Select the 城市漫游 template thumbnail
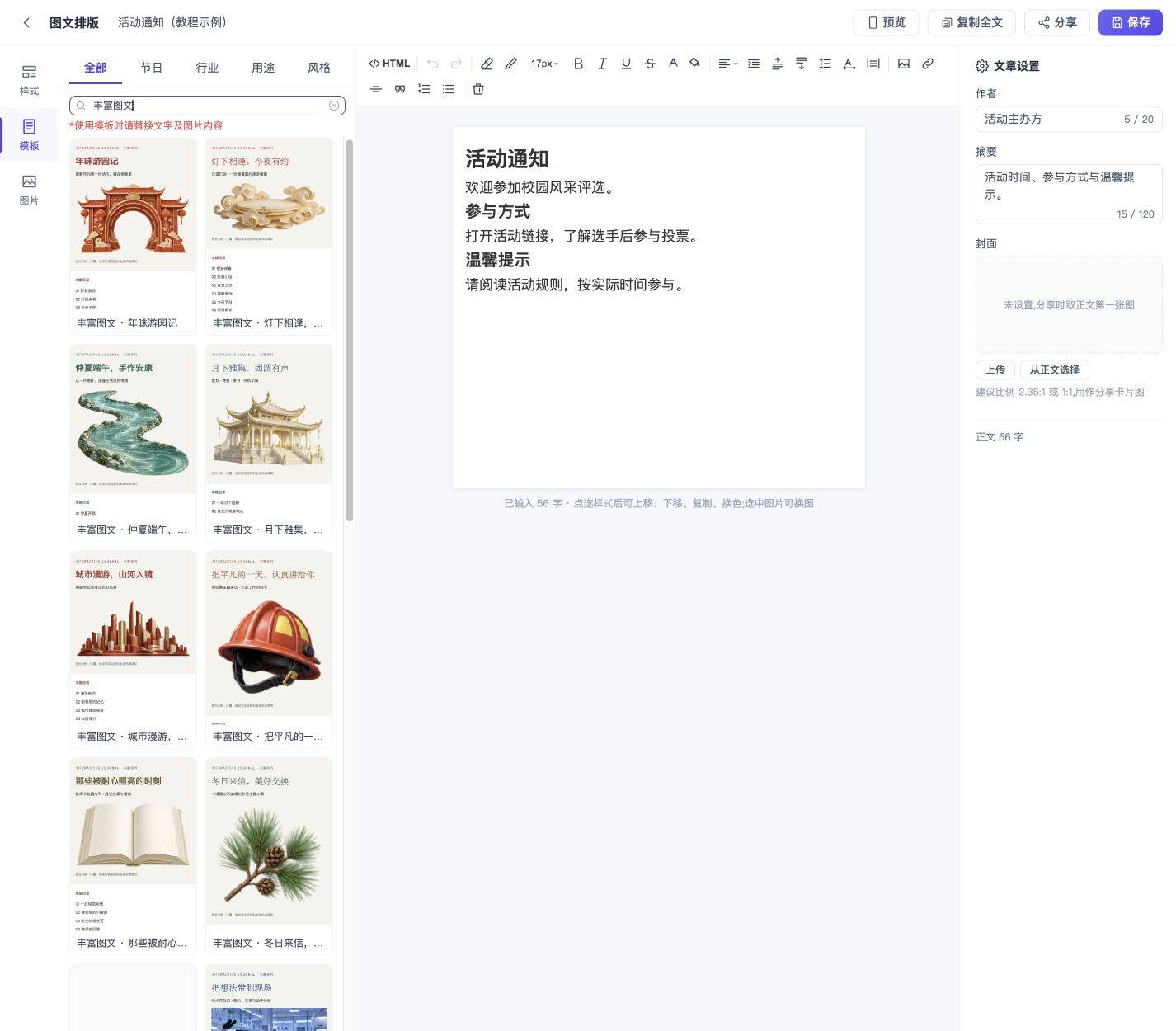 tap(133, 650)
